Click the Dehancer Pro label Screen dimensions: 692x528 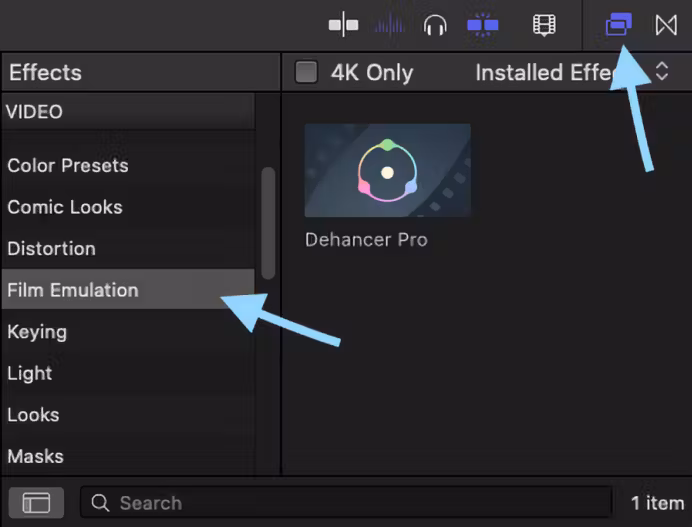pos(366,240)
